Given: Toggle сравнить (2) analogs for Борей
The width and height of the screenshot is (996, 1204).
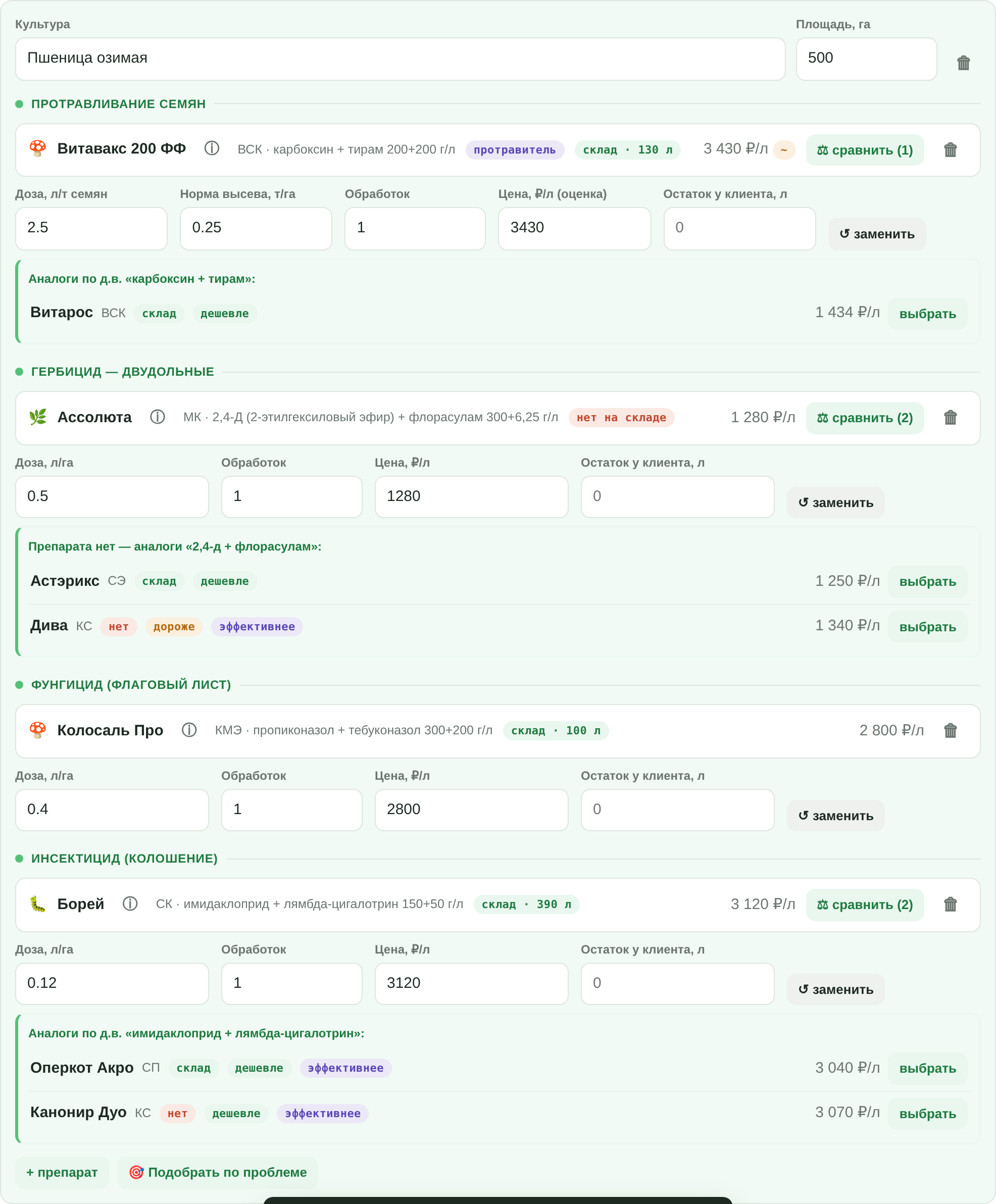Looking at the screenshot, I should click(865, 905).
